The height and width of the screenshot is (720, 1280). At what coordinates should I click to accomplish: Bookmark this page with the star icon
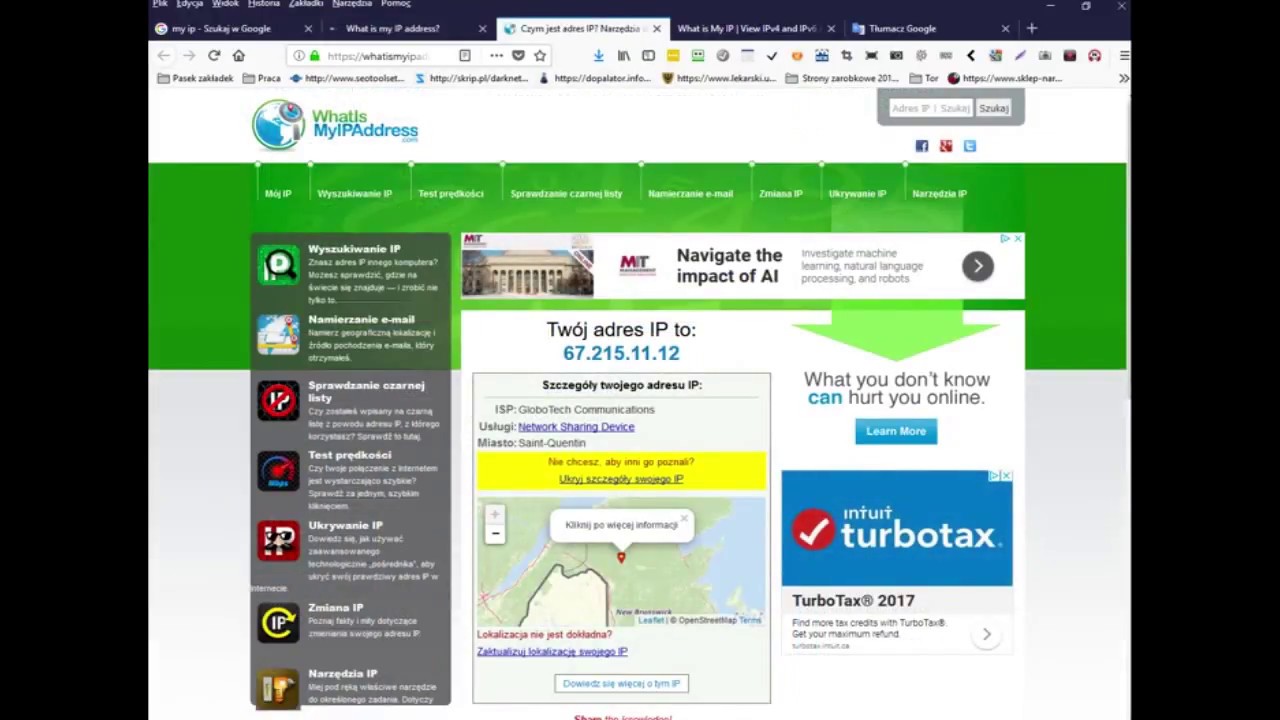[540, 56]
